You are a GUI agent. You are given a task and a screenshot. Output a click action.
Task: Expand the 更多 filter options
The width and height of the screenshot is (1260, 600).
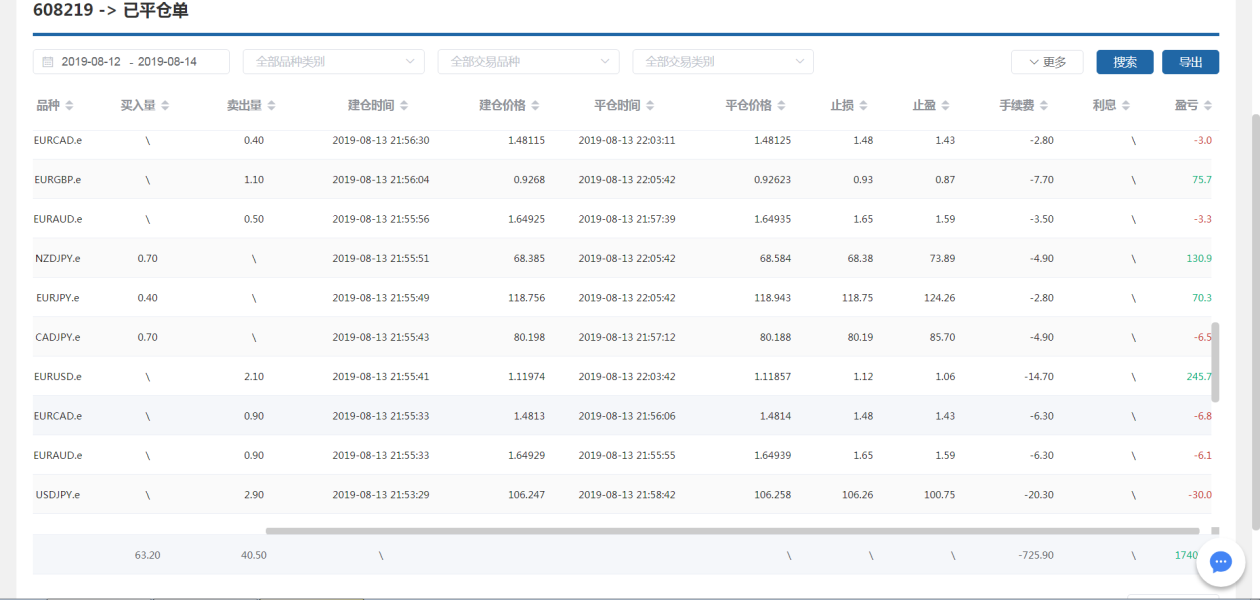[1047, 62]
